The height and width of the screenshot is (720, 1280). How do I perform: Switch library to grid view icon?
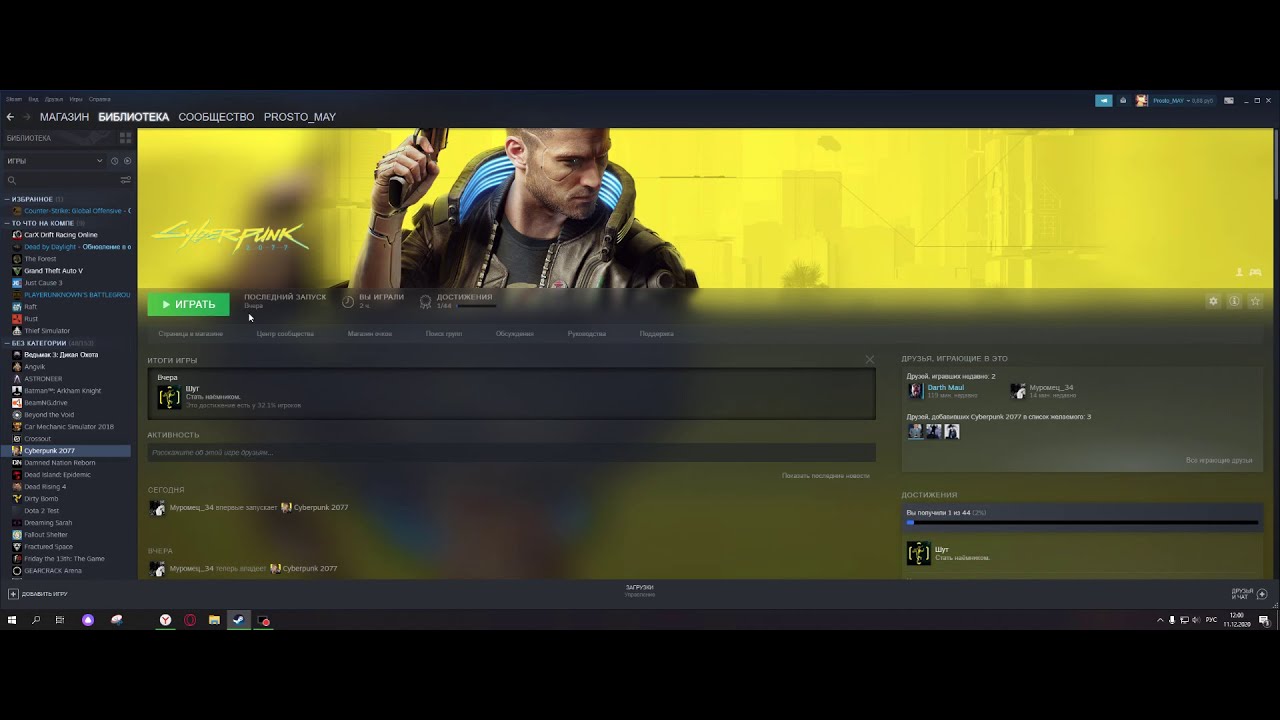pyautogui.click(x=124, y=138)
